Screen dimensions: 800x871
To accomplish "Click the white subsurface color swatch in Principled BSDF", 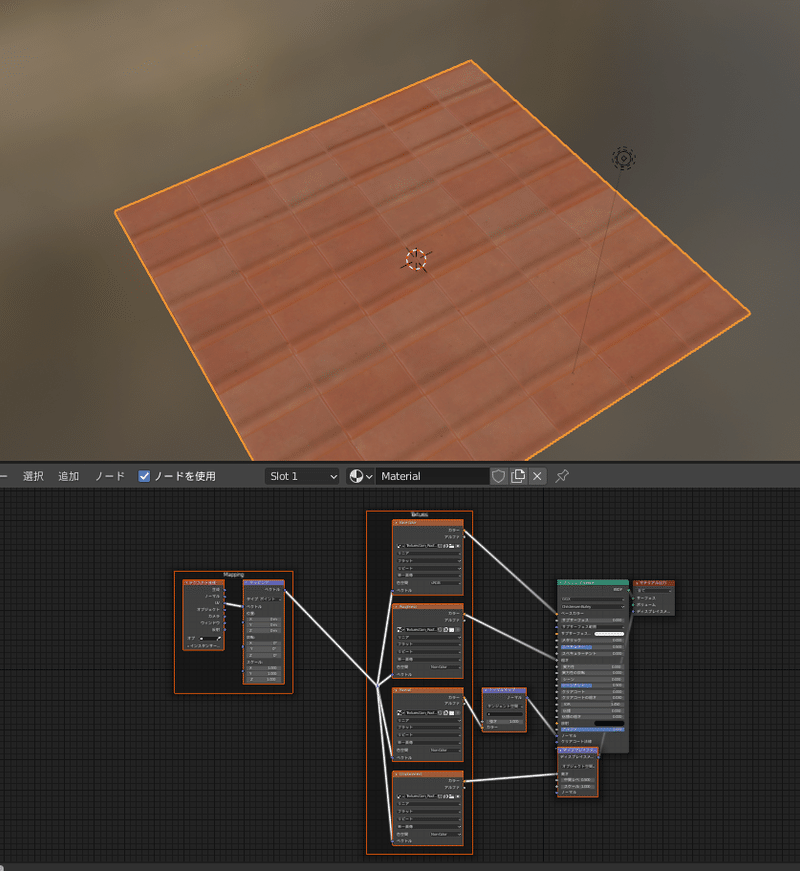I will (609, 634).
